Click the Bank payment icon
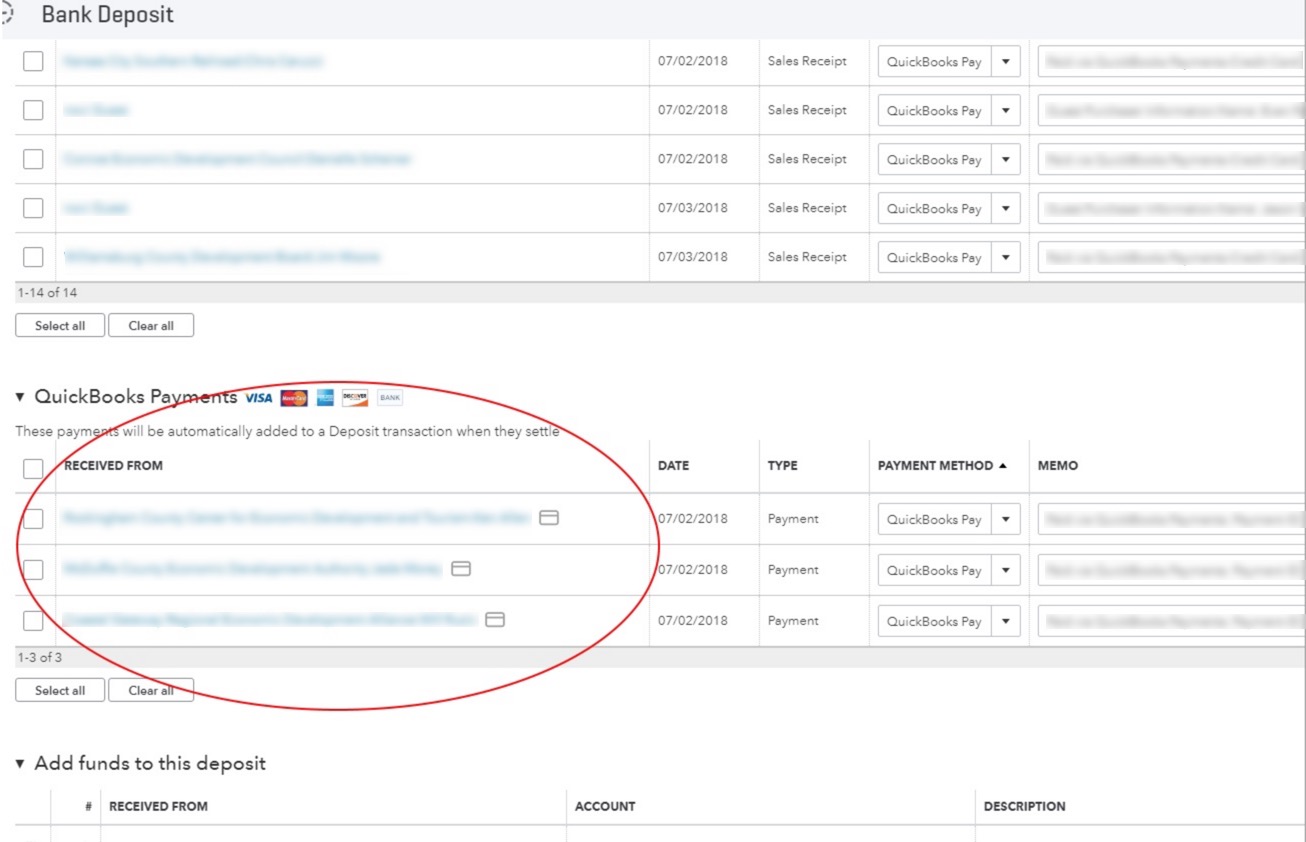 (x=390, y=398)
